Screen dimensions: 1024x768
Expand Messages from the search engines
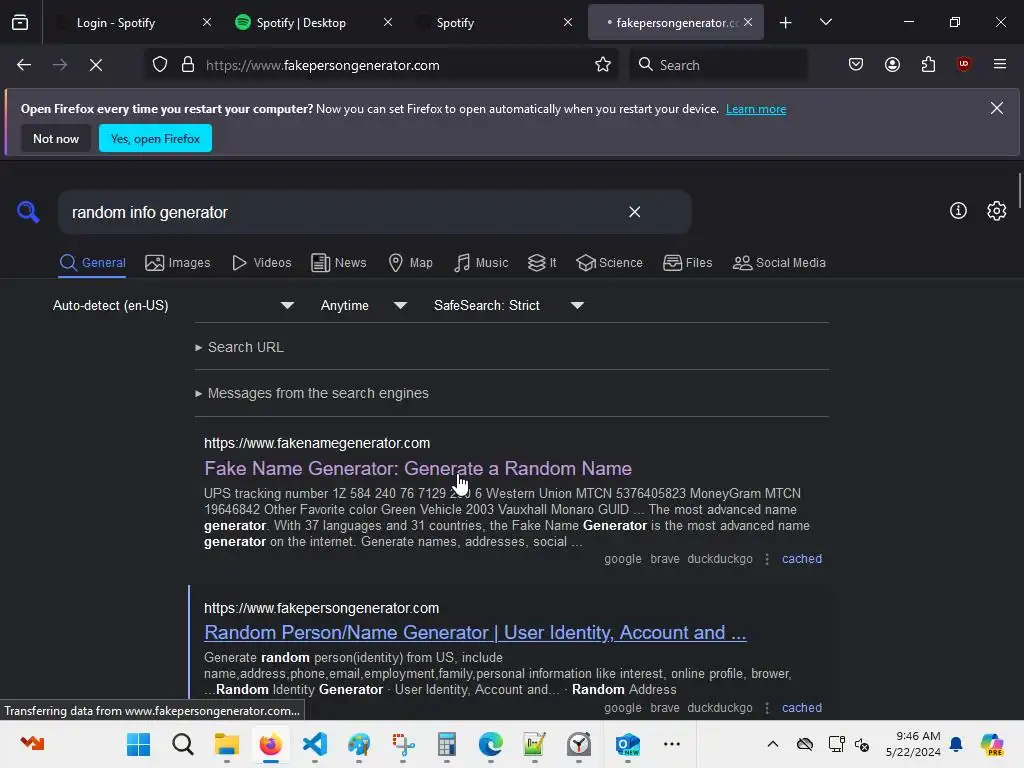point(312,393)
